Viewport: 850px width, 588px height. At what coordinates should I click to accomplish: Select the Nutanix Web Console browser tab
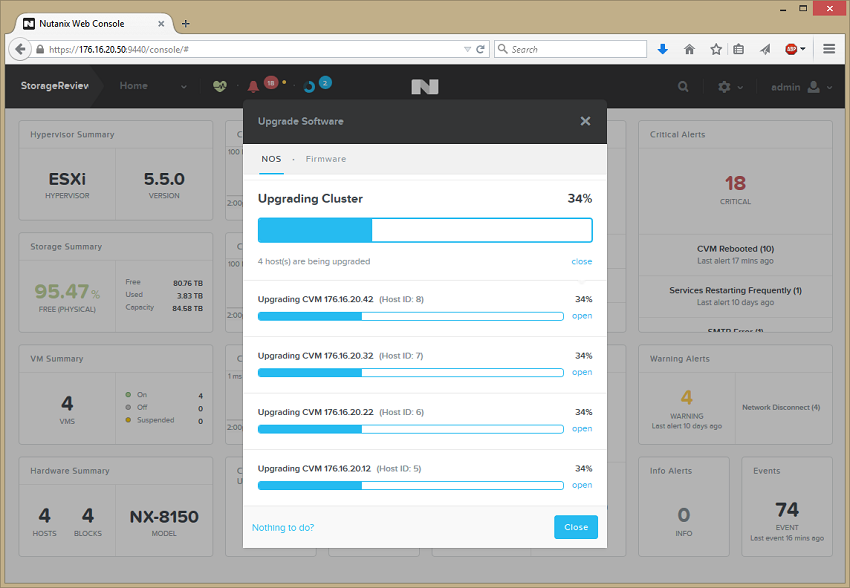pos(92,23)
